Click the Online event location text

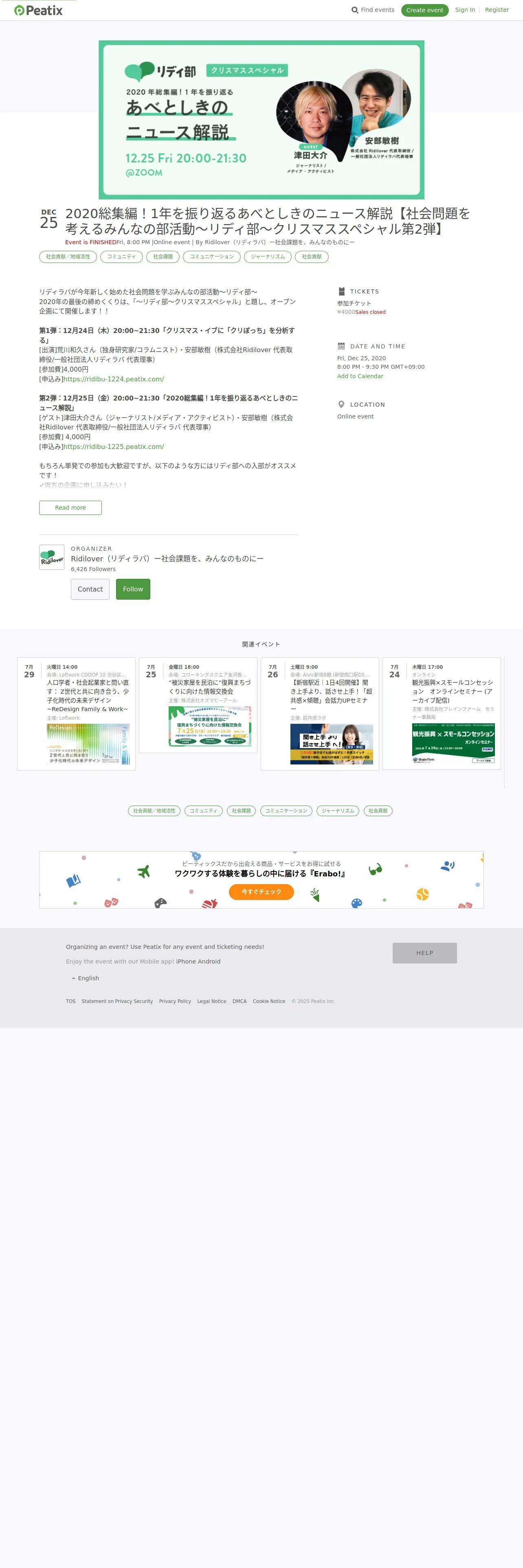[x=356, y=416]
